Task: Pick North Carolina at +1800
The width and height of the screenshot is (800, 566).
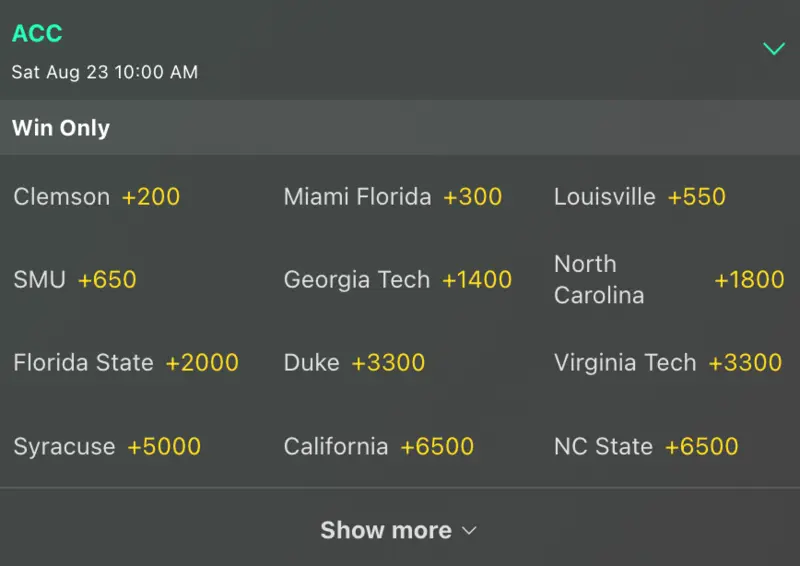Action: pyautogui.click(x=668, y=280)
